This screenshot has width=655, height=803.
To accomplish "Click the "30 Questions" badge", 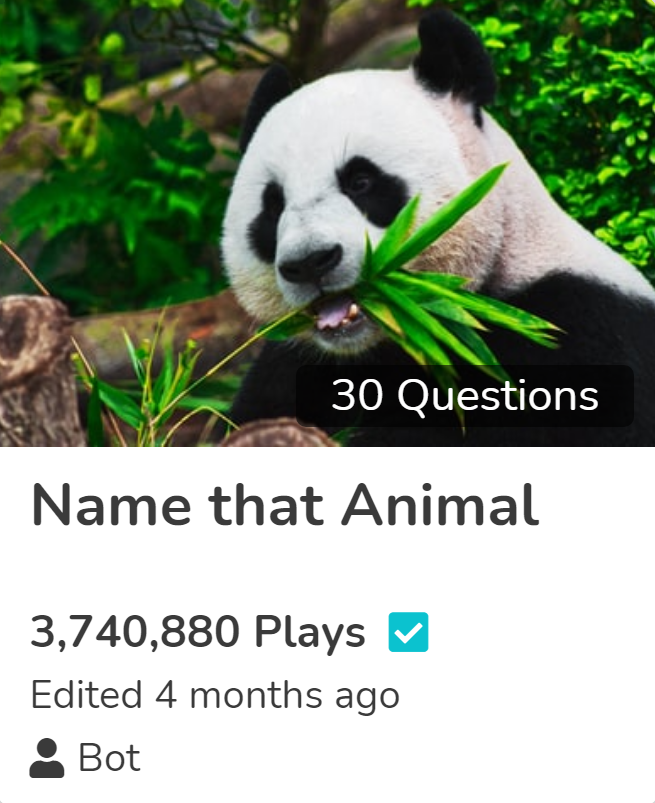I will click(x=464, y=395).
